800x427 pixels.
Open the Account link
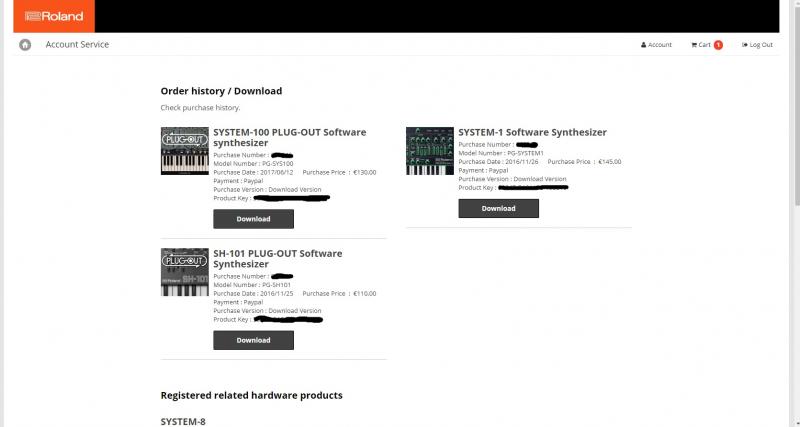coord(656,45)
